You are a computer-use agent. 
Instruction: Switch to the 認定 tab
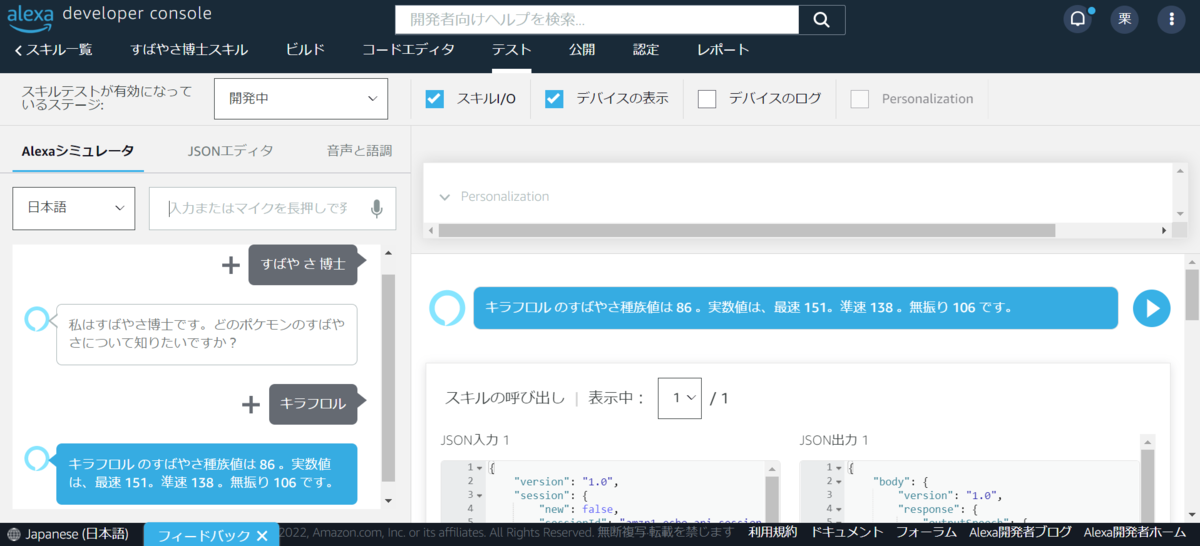[646, 50]
